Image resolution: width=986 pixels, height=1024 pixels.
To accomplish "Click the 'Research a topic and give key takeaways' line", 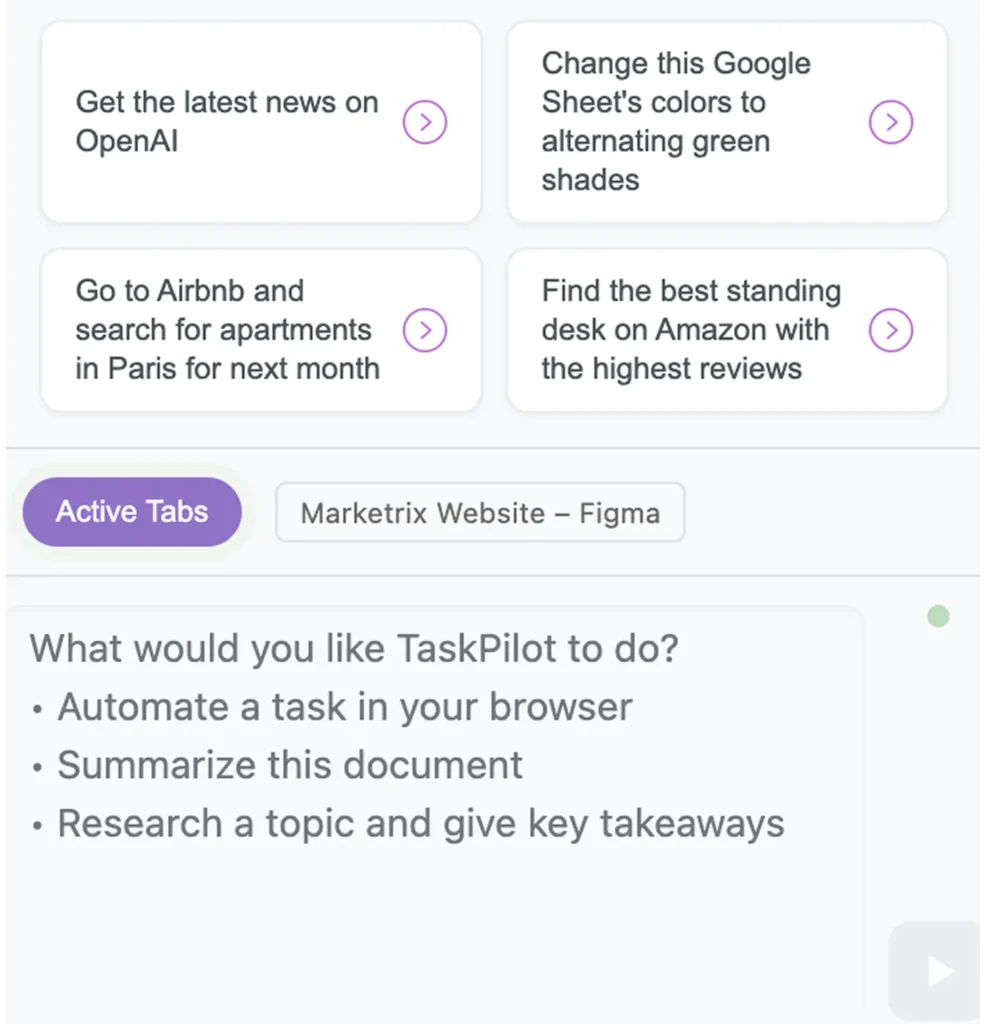I will [x=421, y=823].
